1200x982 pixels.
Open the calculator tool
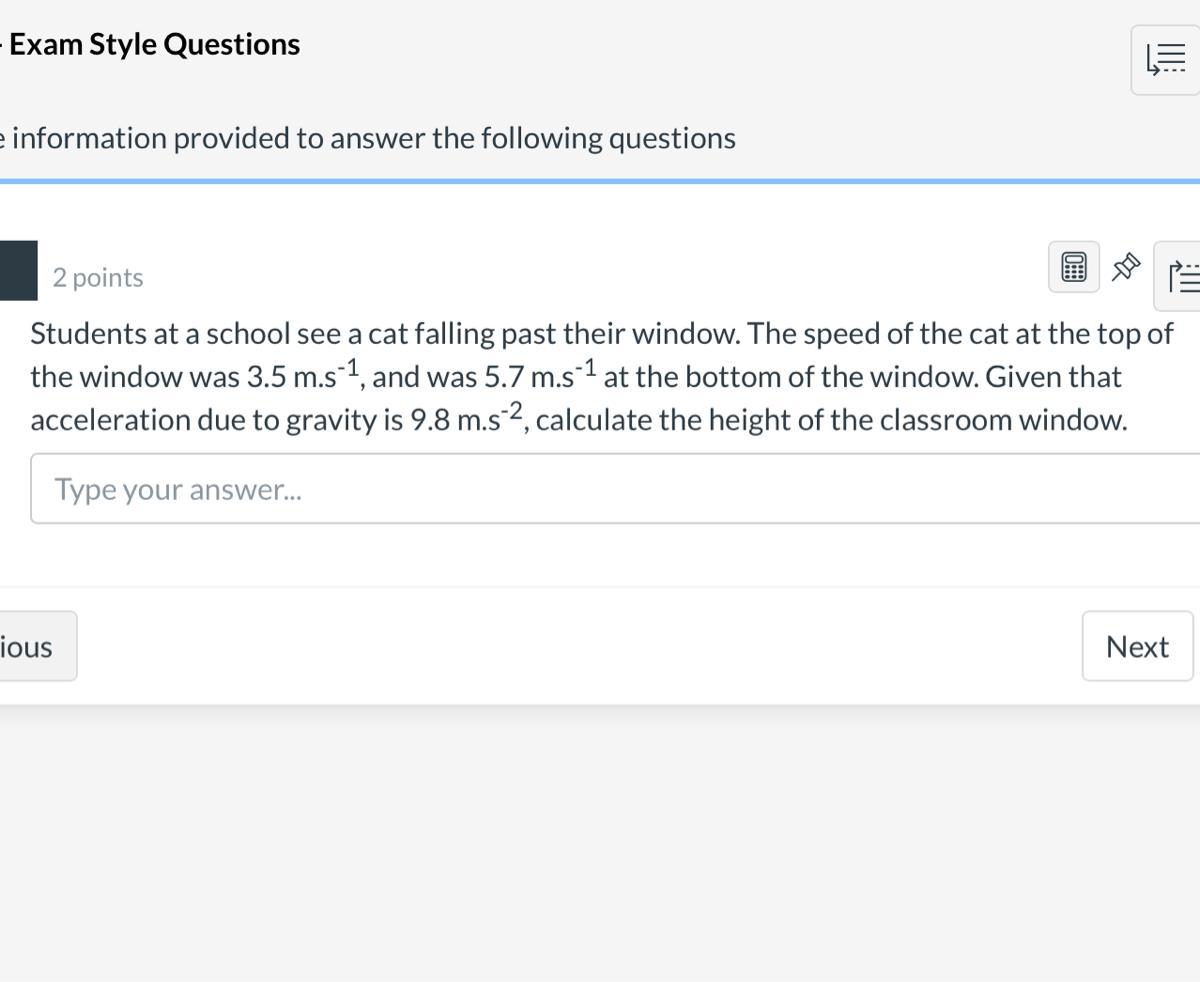tap(1074, 267)
